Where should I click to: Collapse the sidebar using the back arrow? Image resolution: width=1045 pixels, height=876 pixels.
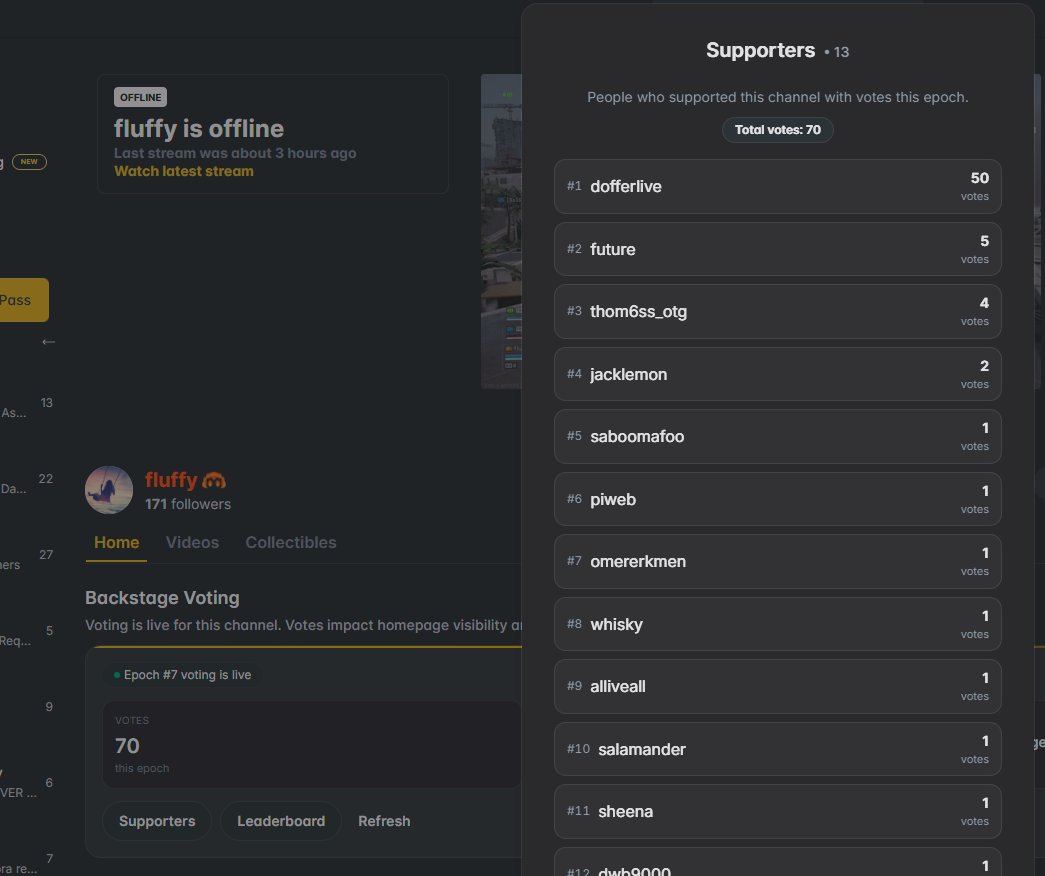click(x=48, y=341)
